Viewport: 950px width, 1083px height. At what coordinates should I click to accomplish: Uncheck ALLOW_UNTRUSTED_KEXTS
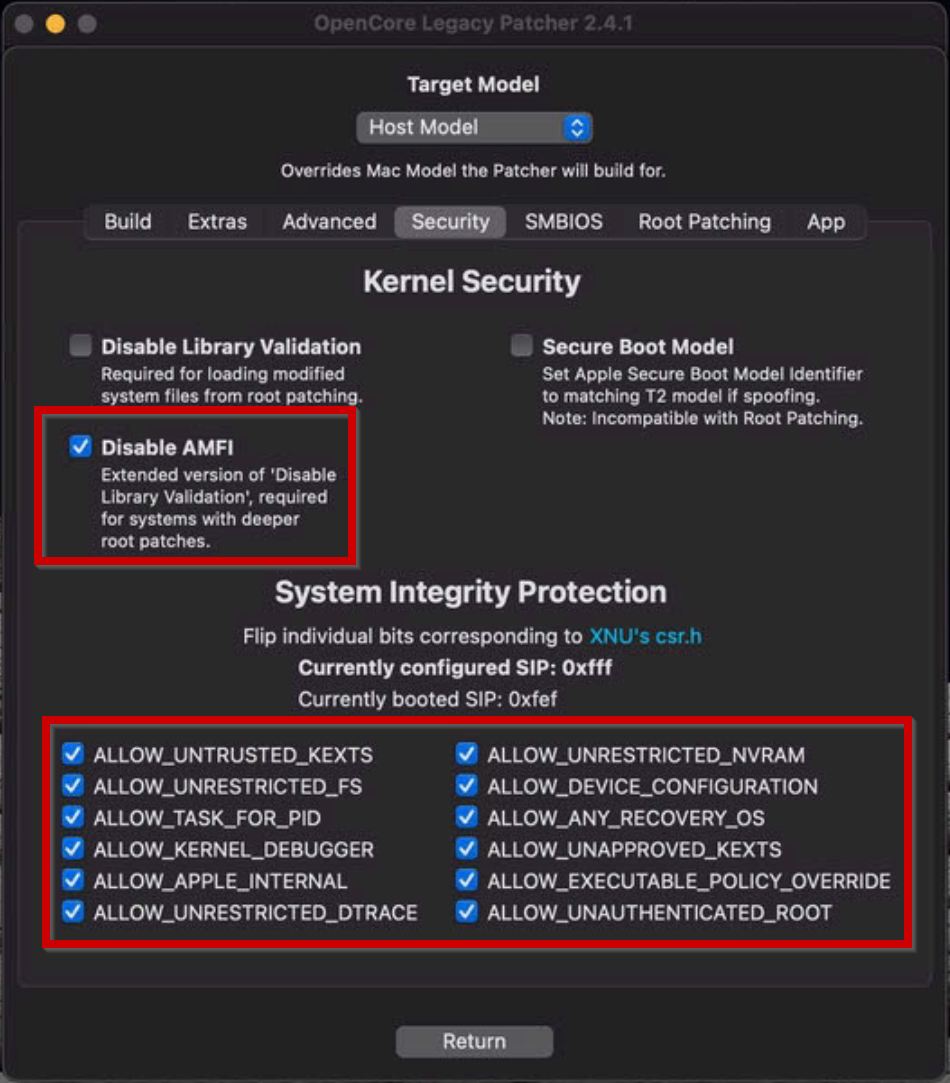[73, 754]
